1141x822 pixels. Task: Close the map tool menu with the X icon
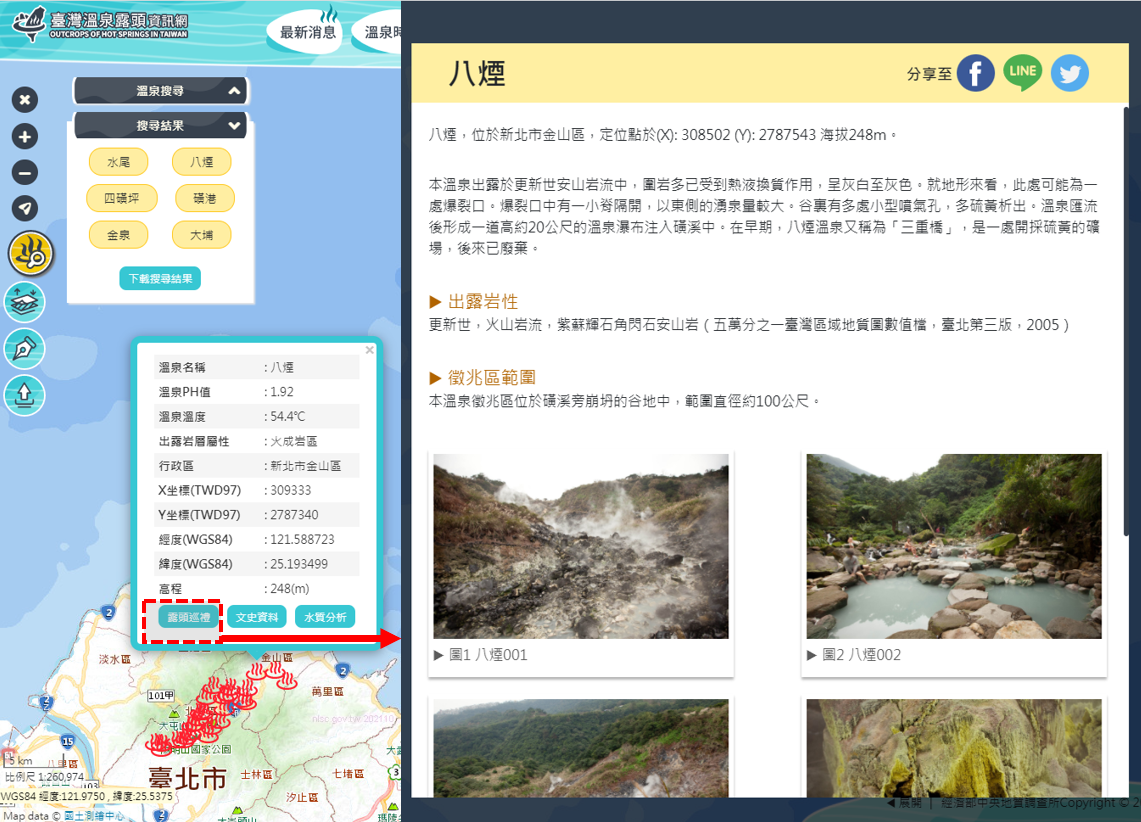point(25,100)
